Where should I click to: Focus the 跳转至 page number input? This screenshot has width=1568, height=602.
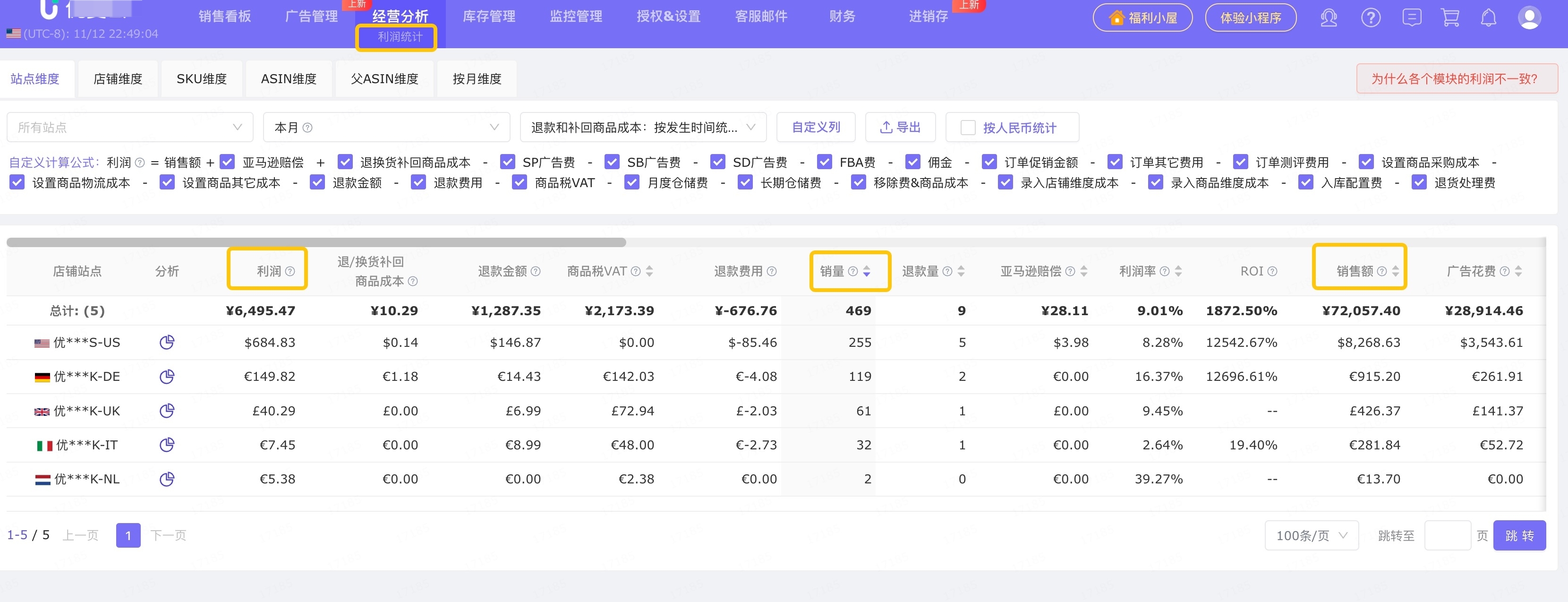click(1448, 536)
